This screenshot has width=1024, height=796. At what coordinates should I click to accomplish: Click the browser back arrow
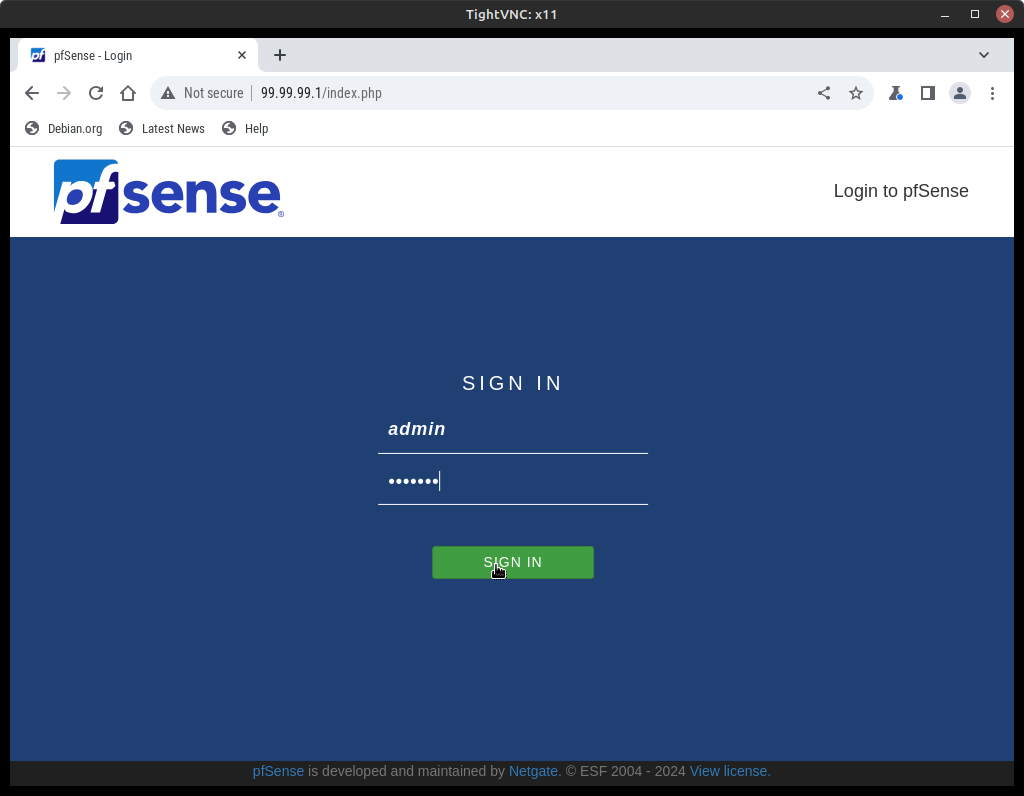click(x=31, y=93)
